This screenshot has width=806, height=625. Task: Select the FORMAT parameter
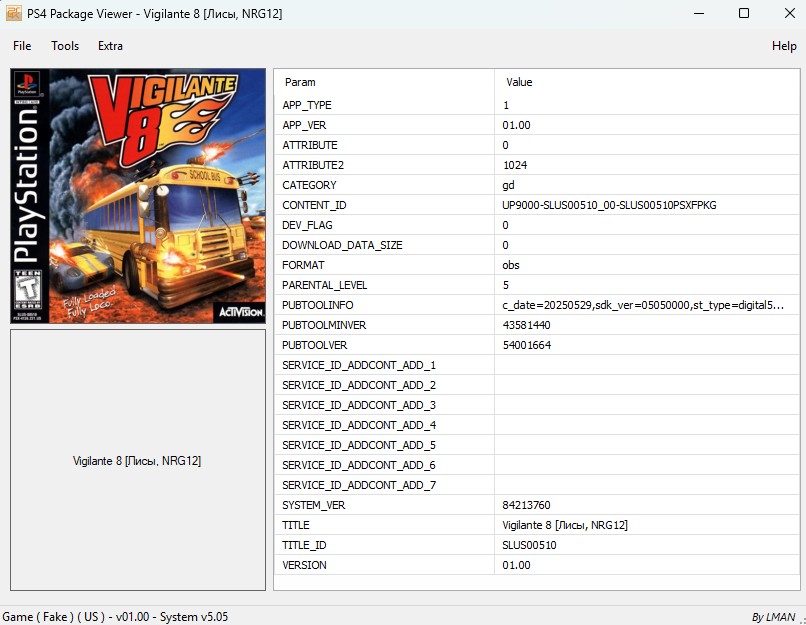click(303, 265)
